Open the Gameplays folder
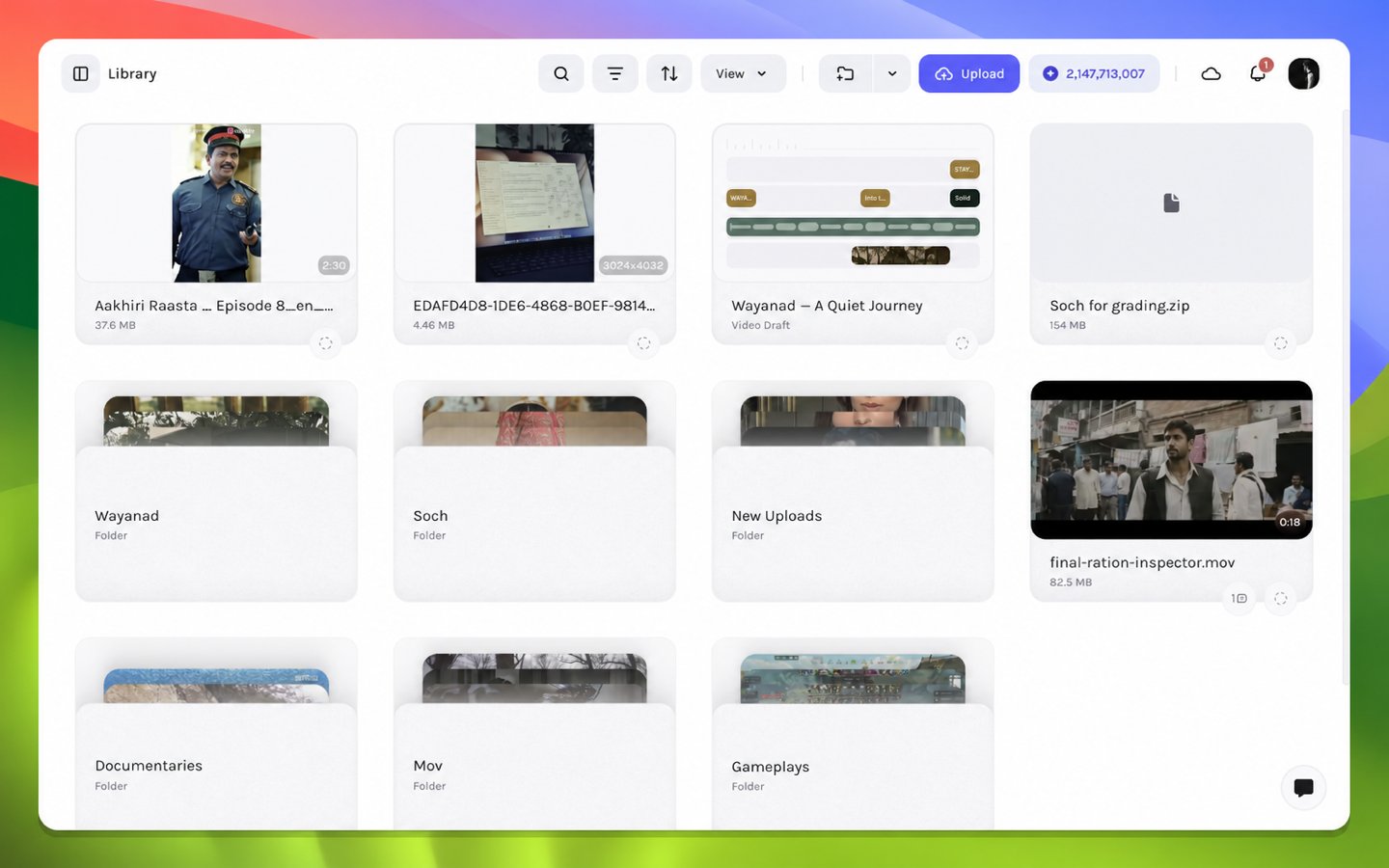The height and width of the screenshot is (868, 1389). [x=853, y=735]
